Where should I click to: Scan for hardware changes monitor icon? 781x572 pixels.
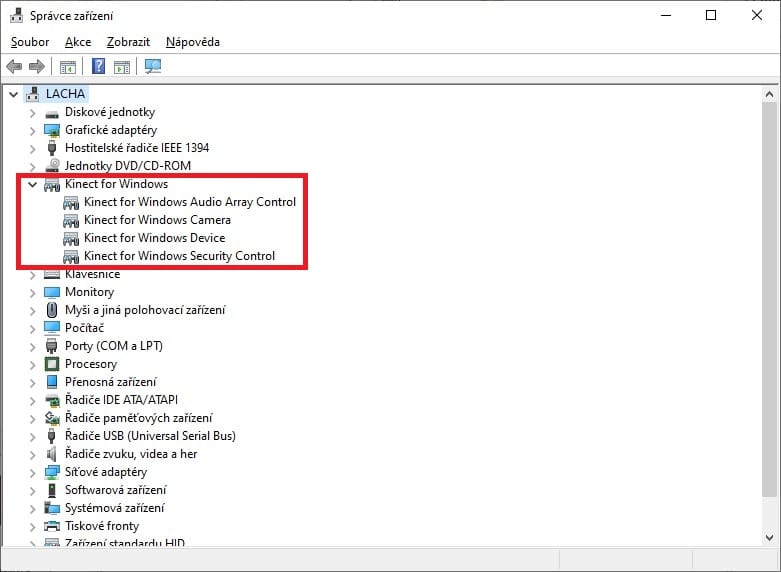(x=153, y=66)
